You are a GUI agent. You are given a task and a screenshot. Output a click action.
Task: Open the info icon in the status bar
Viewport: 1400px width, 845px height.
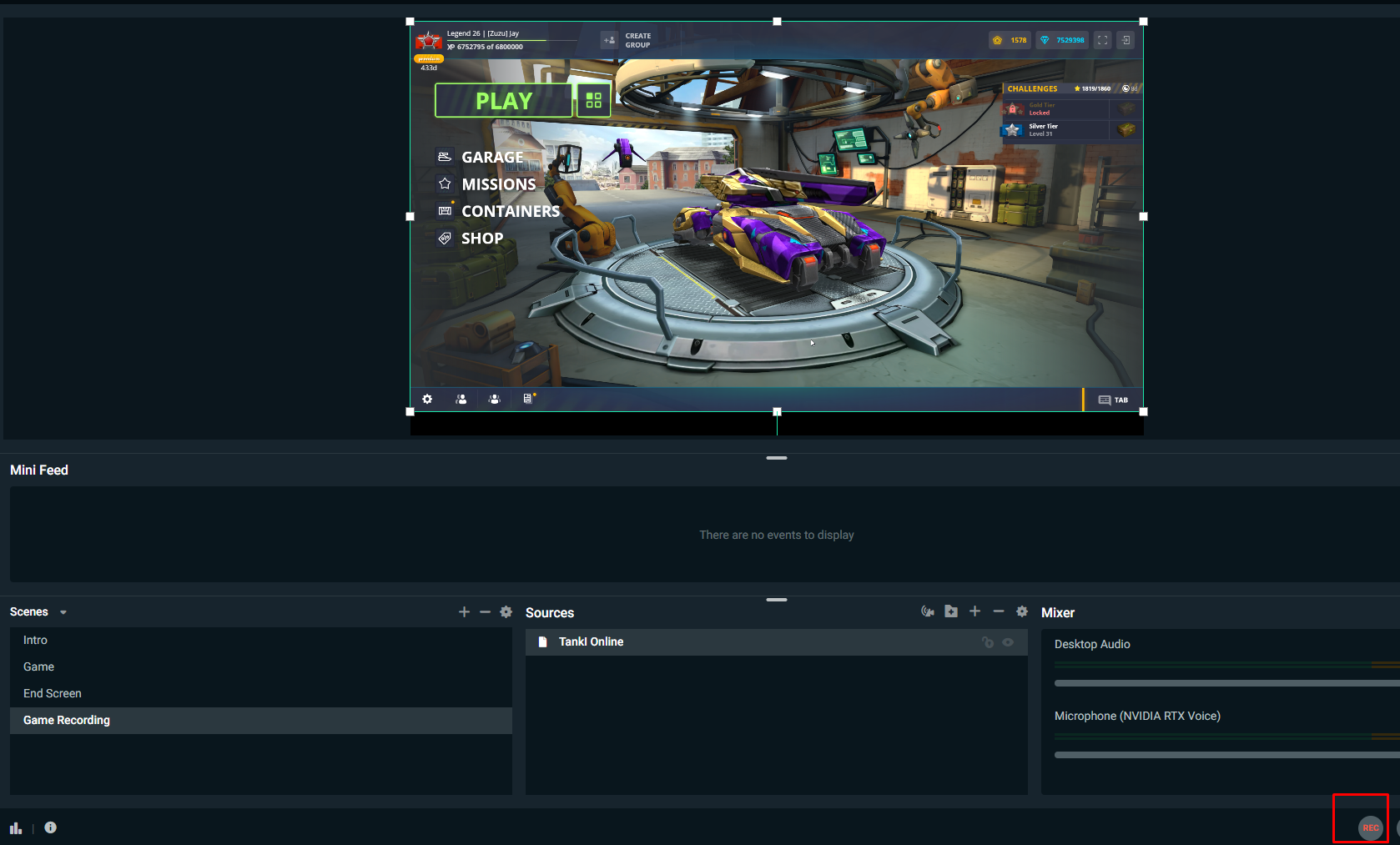pos(50,827)
